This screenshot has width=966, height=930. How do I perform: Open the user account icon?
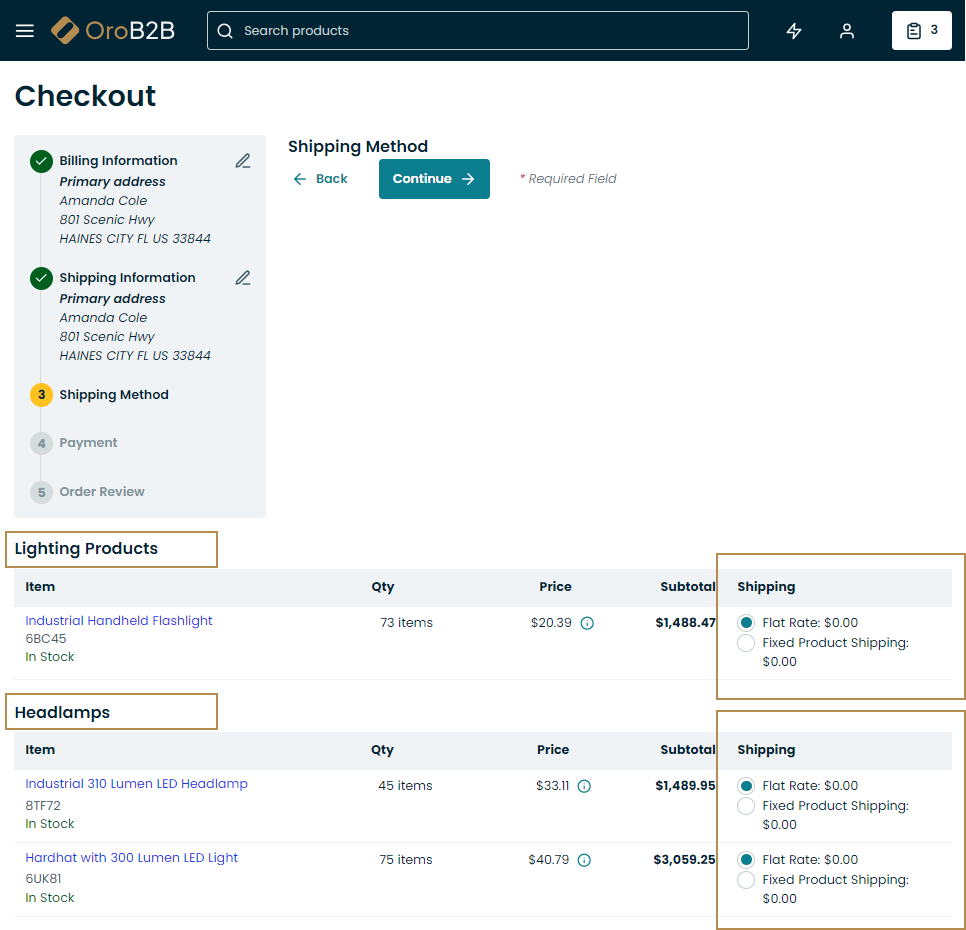847,31
